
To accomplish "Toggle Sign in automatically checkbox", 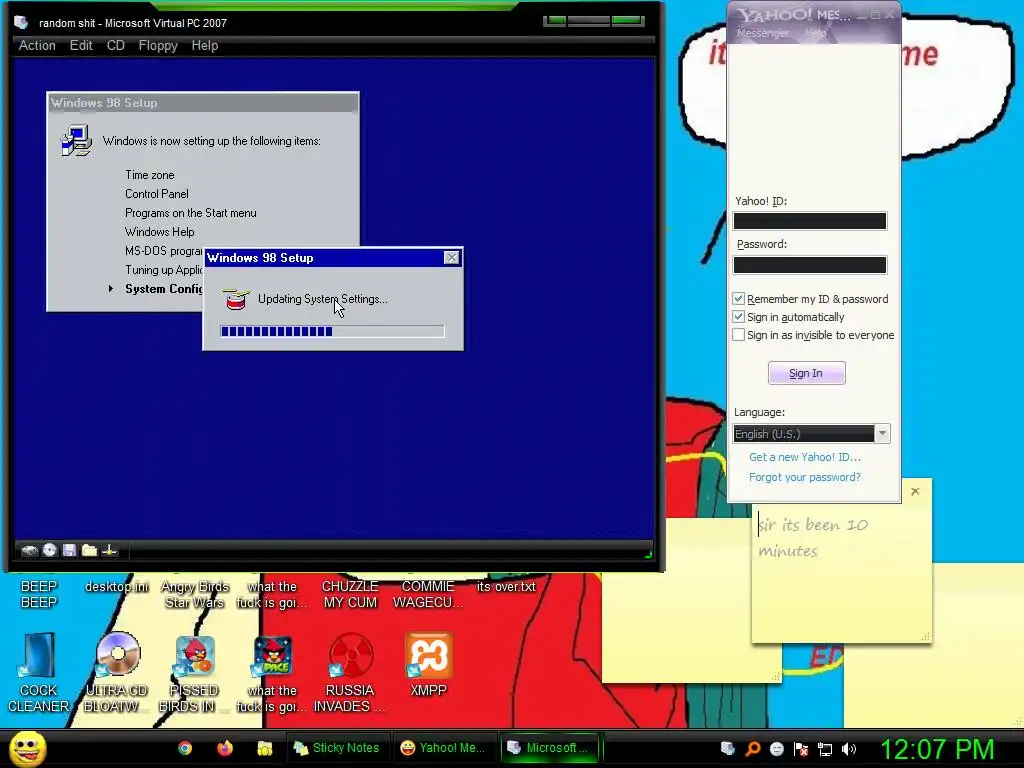I will coord(739,317).
